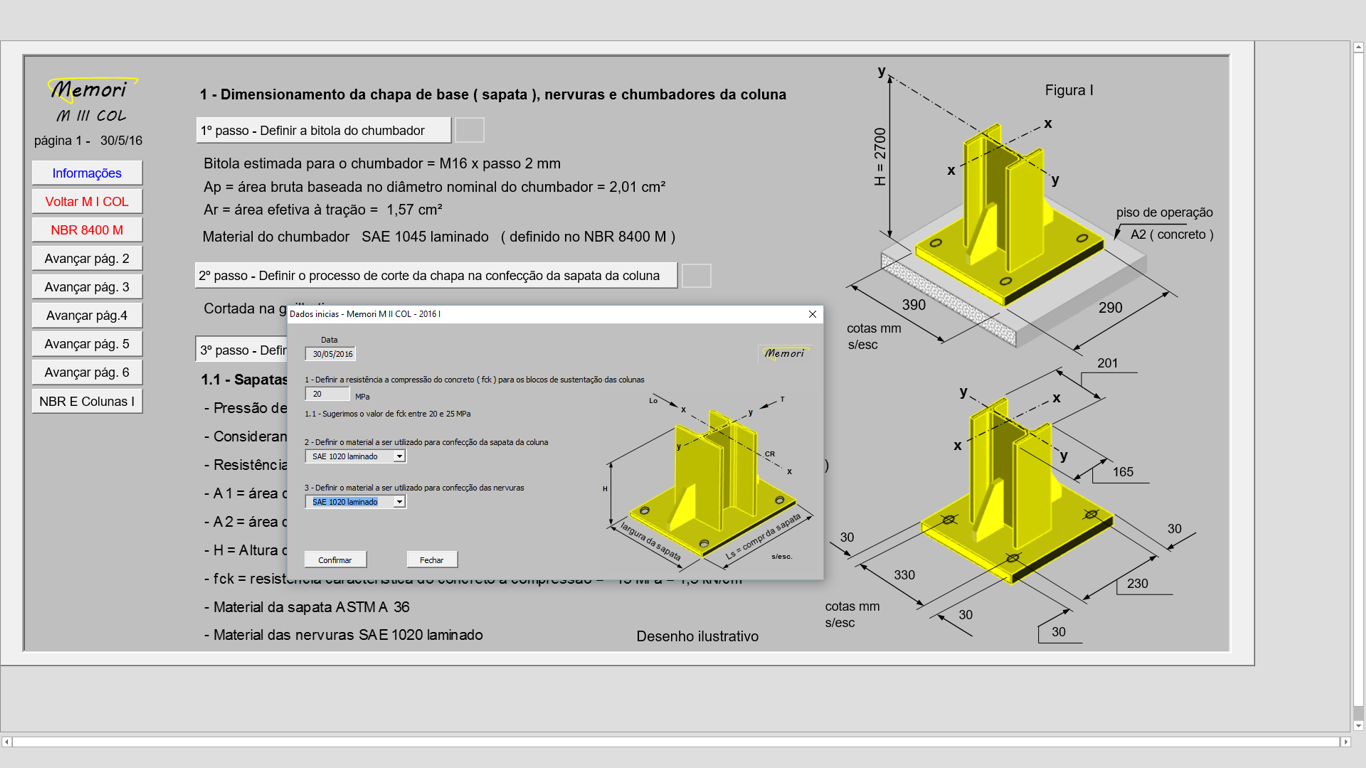The width and height of the screenshot is (1366, 768).
Task: Go to Avançar pág. 3
Action: [x=87, y=287]
